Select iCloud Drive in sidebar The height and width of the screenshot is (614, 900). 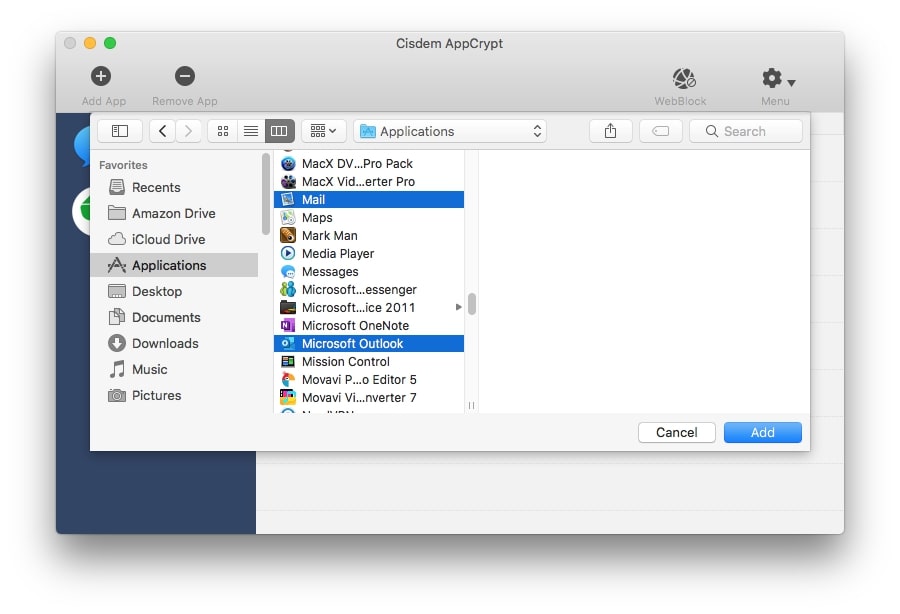click(x=174, y=239)
